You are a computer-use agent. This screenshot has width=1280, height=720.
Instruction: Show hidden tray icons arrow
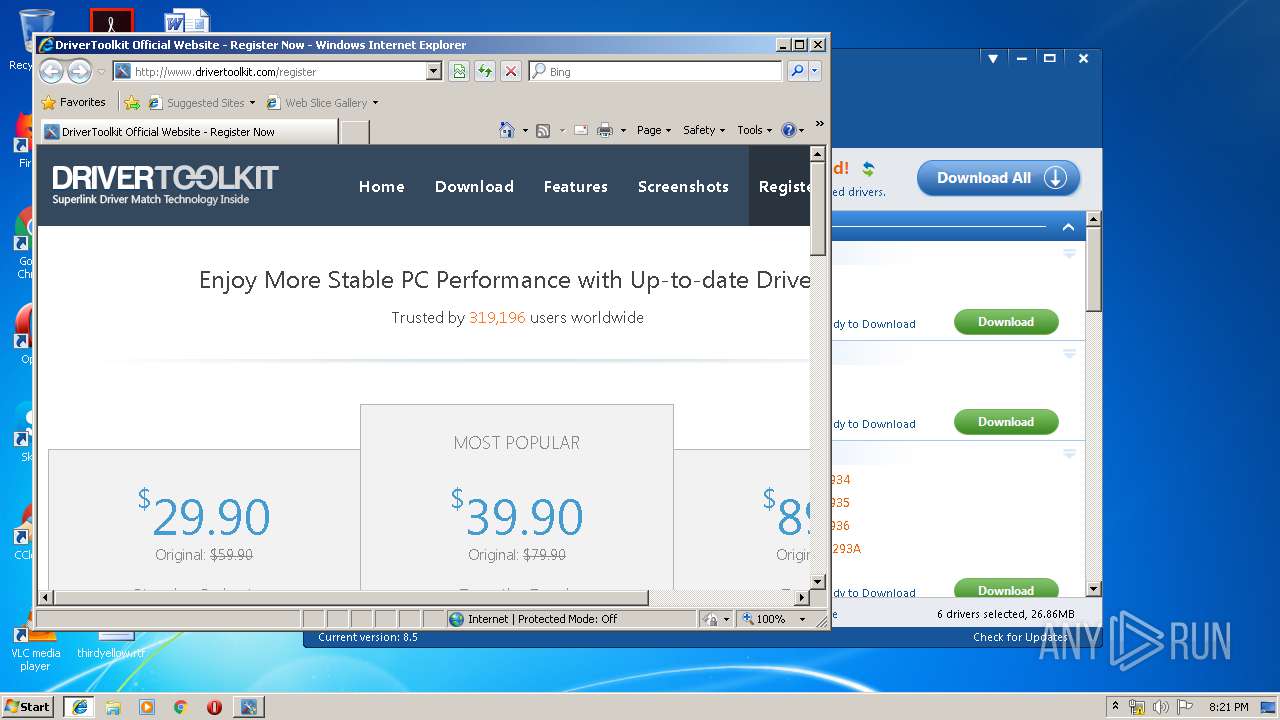[1116, 707]
